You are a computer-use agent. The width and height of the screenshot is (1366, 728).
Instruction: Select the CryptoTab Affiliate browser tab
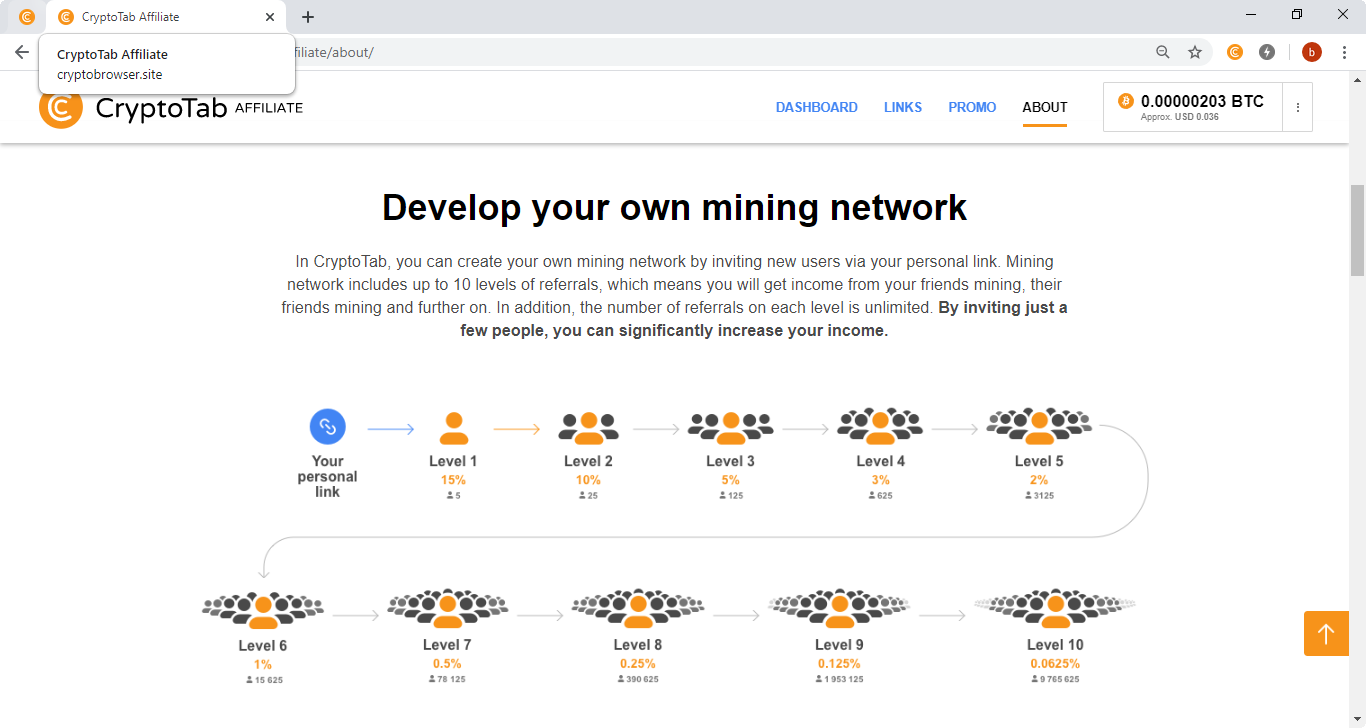167,17
